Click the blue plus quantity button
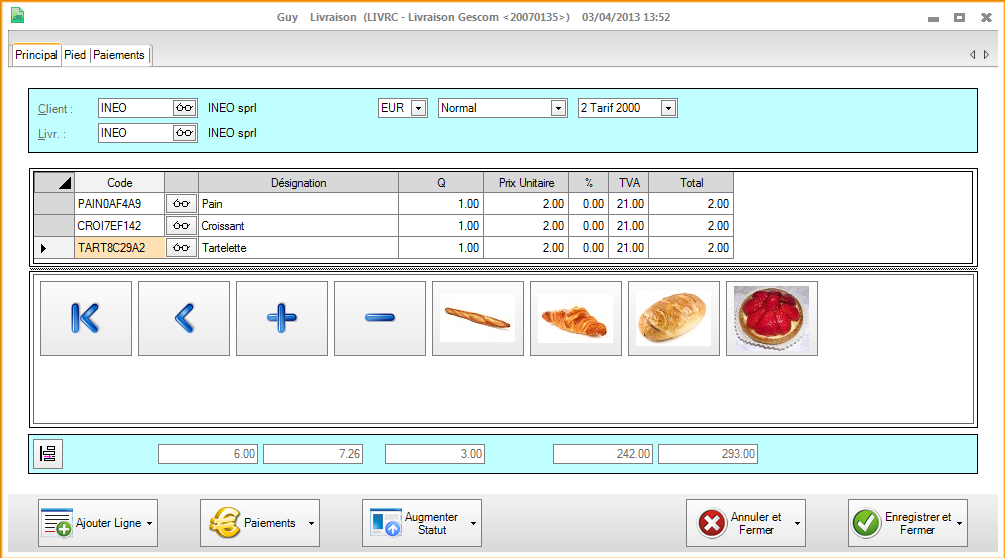Screen dimensions: 1005x558 point(282,318)
